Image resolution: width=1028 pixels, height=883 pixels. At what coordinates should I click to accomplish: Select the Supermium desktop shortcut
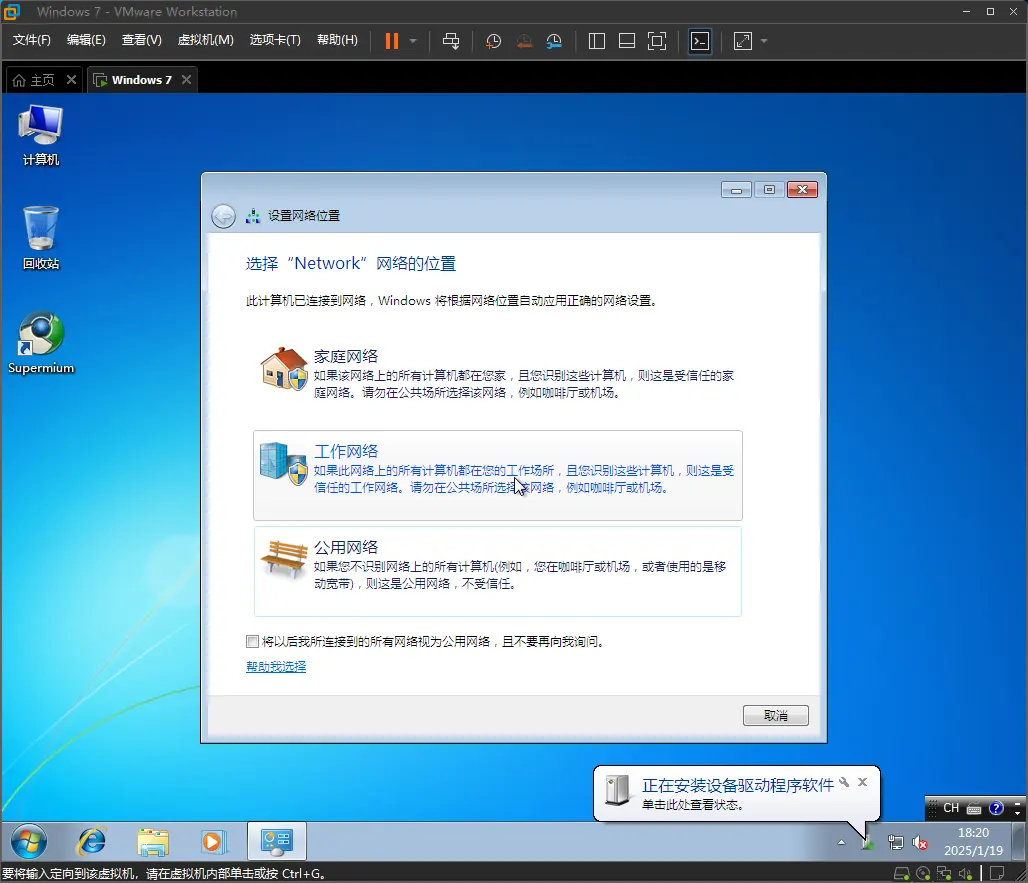(x=41, y=343)
